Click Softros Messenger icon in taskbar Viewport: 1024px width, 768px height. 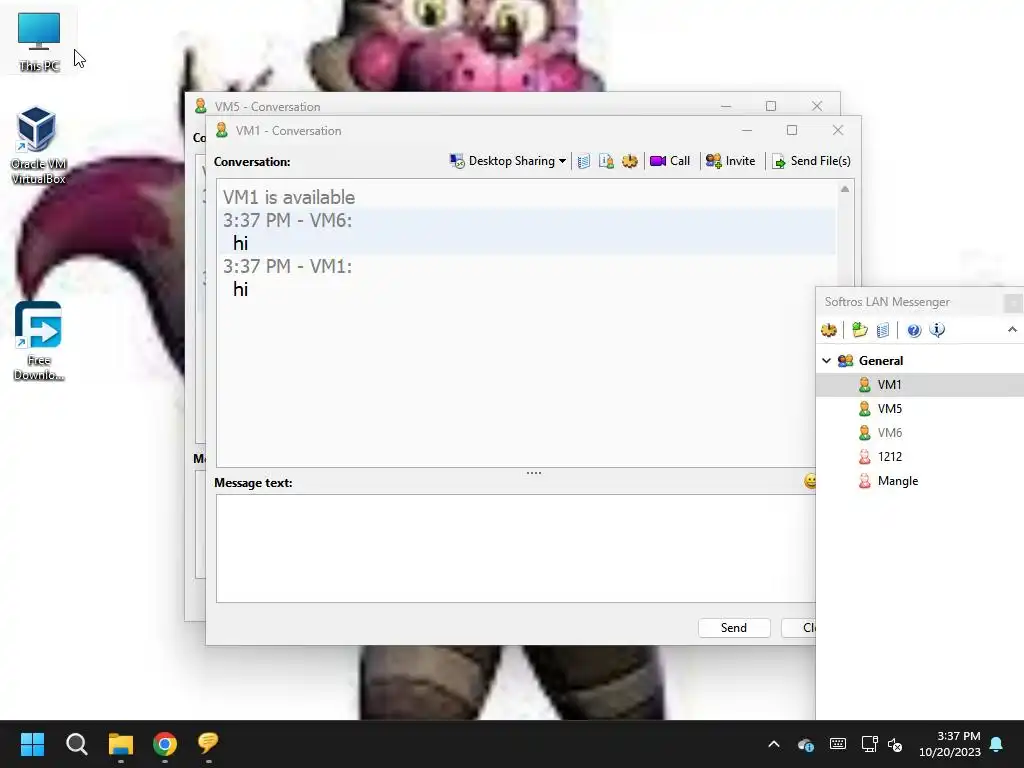tap(208, 744)
